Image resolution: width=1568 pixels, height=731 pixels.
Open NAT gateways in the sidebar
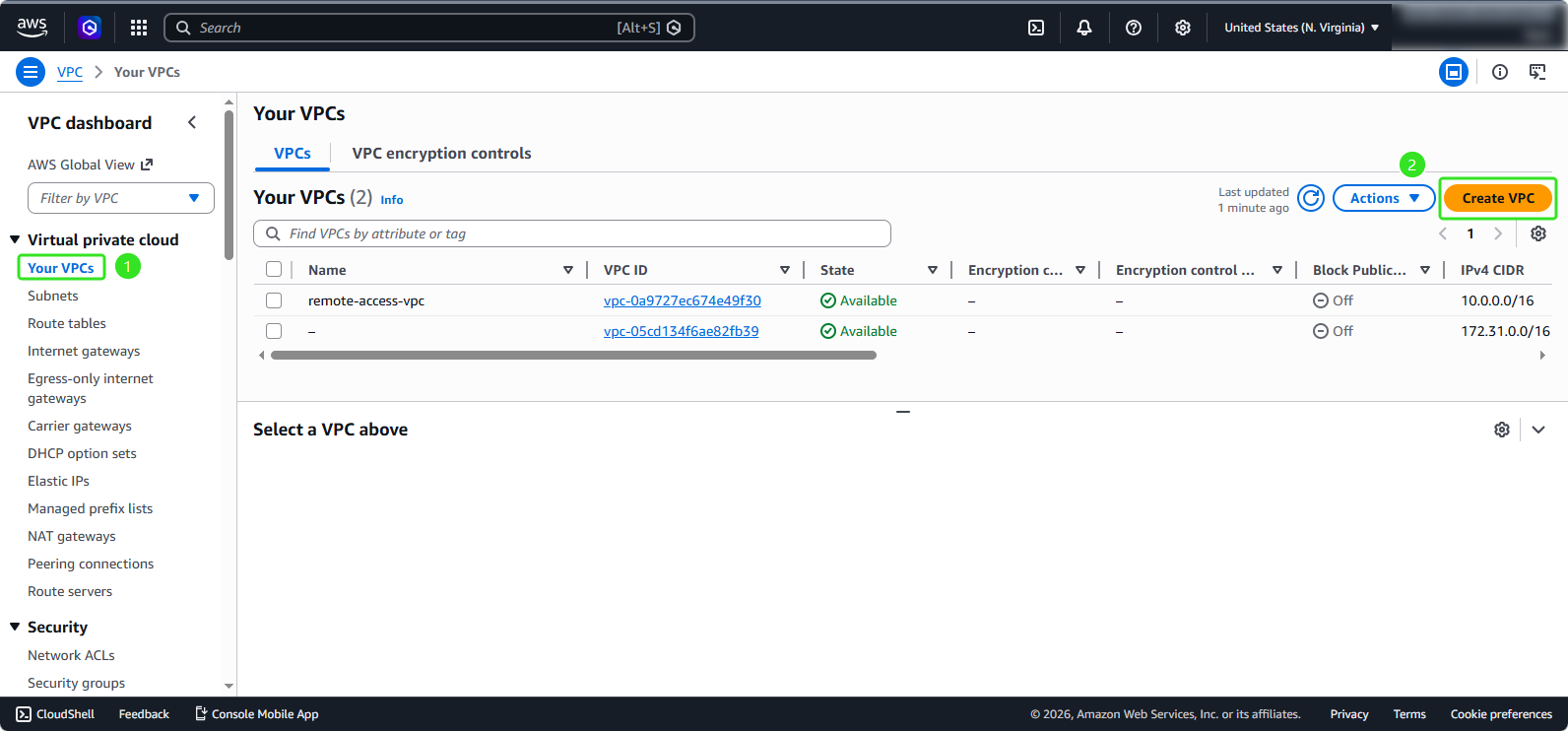pos(72,536)
